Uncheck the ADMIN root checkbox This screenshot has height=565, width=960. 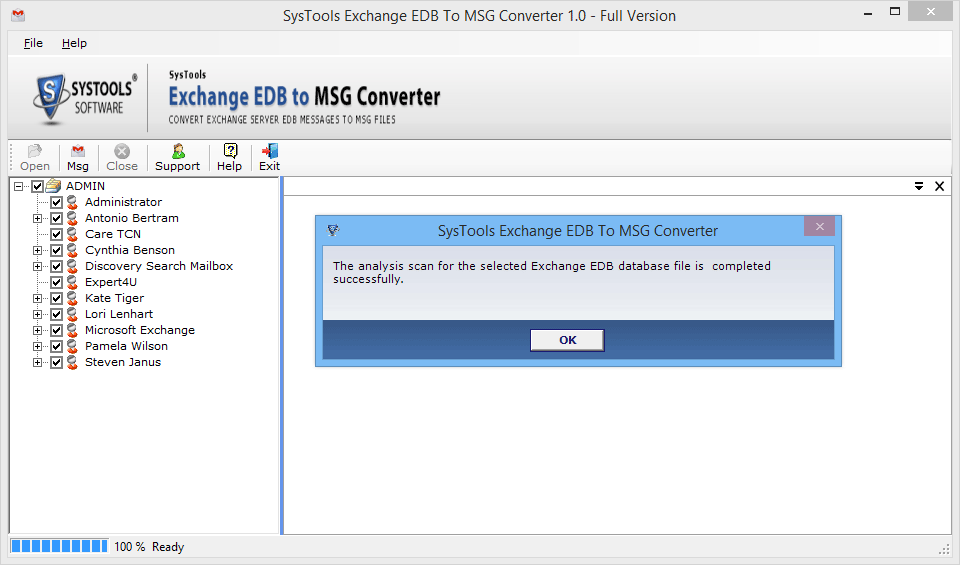(37, 186)
